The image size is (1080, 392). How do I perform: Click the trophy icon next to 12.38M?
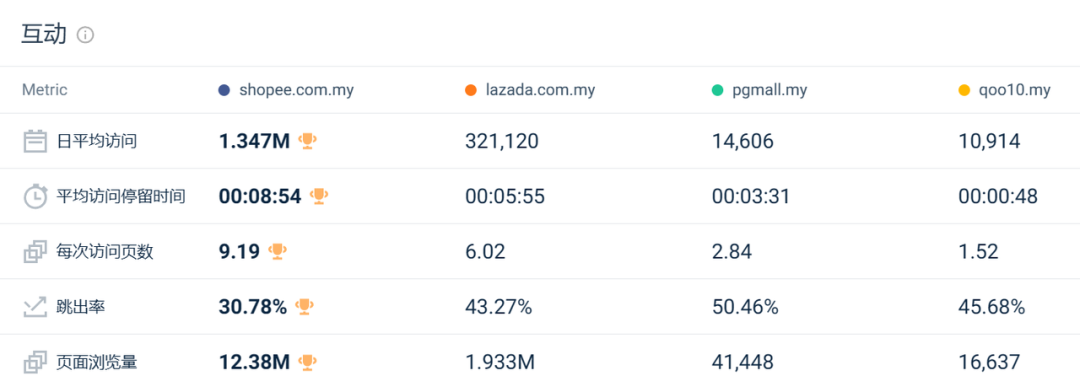(x=307, y=362)
